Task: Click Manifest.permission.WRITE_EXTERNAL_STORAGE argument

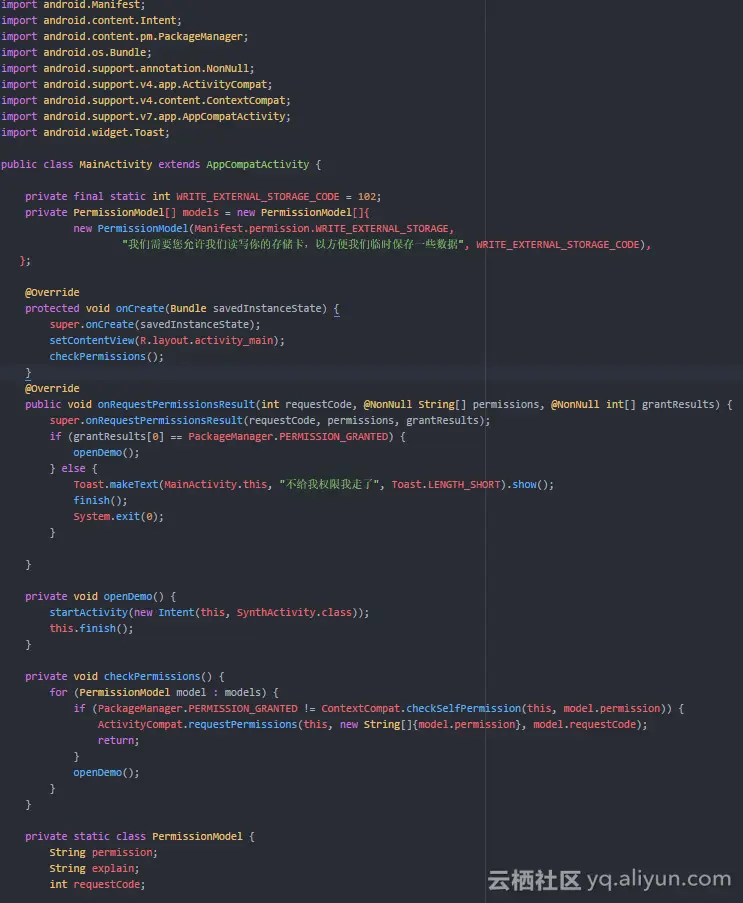Action: (x=321, y=229)
